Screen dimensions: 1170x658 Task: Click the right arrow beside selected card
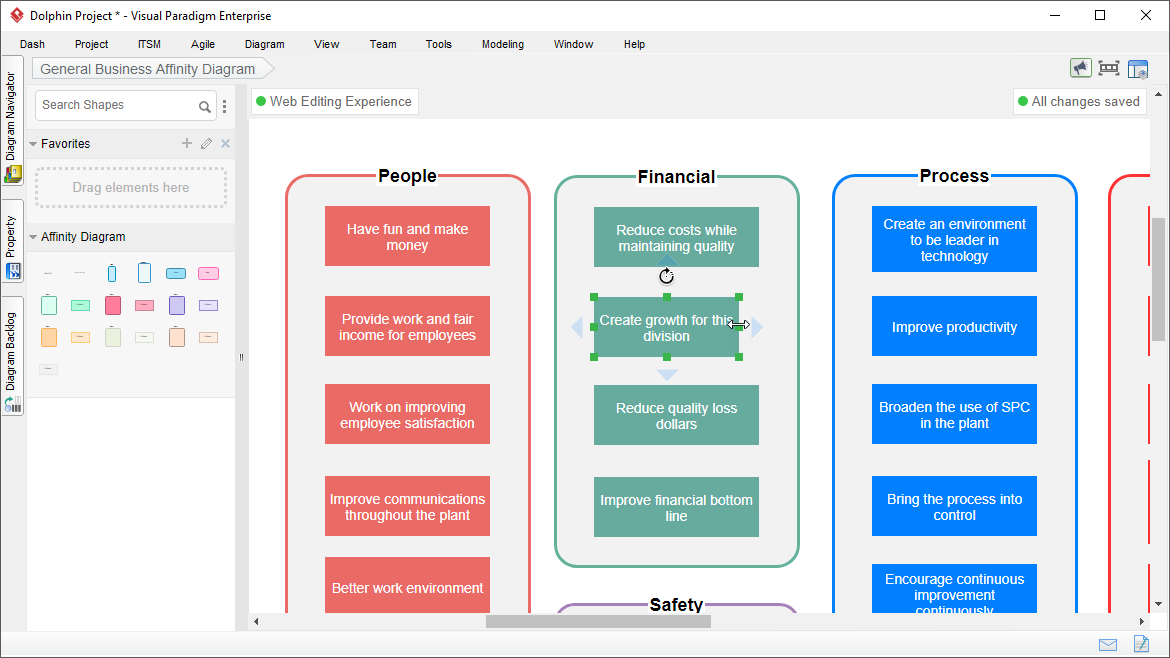coord(757,327)
